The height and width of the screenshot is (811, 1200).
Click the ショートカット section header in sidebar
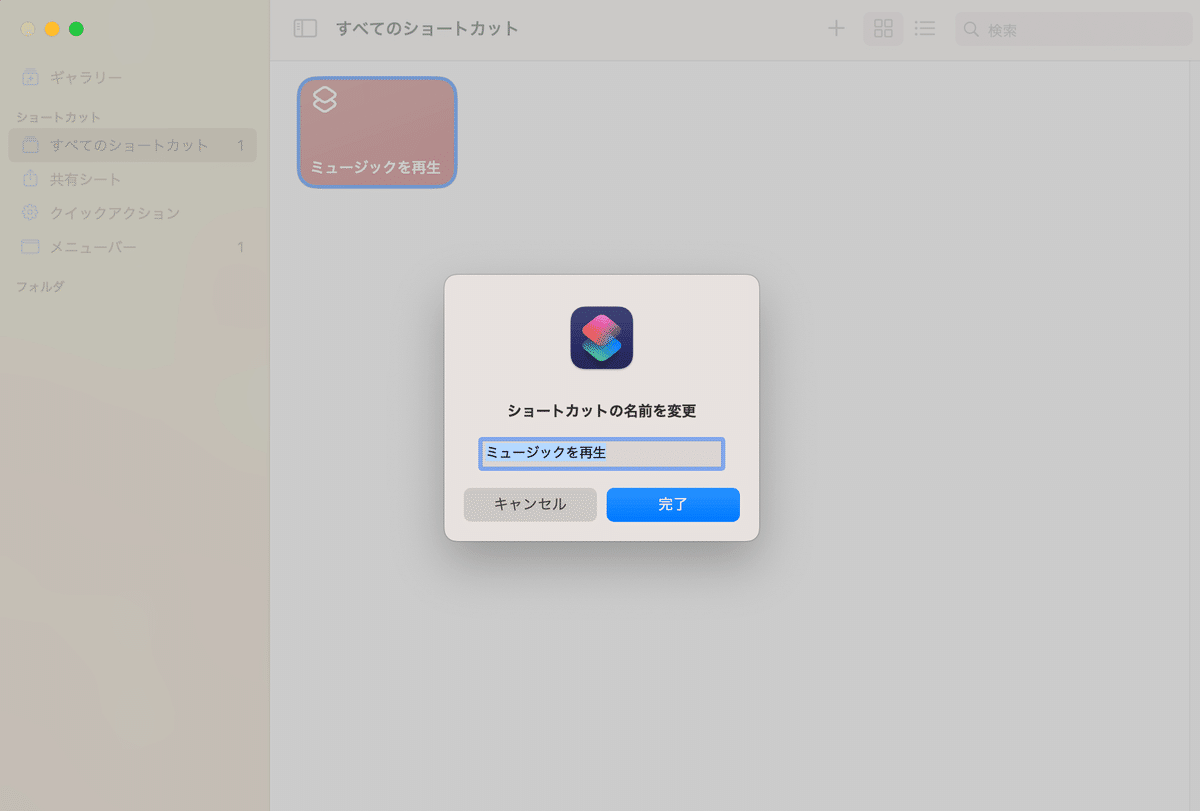58,117
